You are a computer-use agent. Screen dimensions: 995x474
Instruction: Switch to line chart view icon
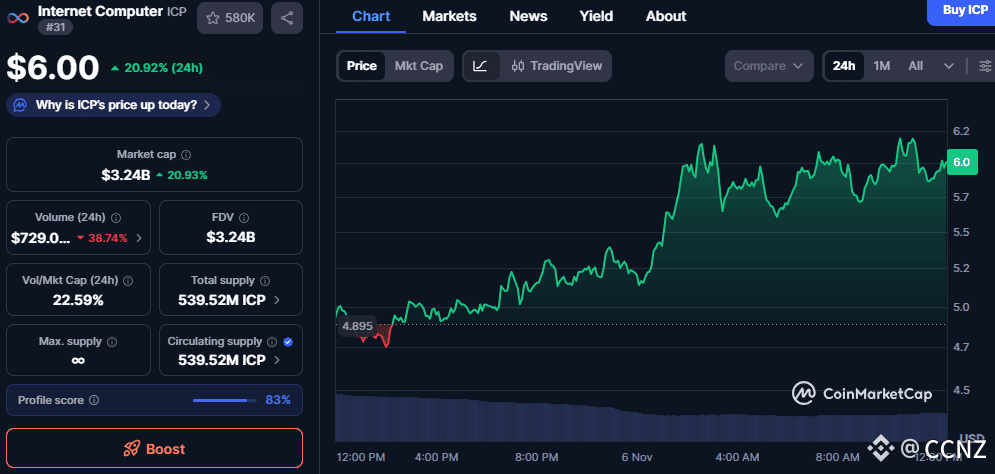coord(480,66)
